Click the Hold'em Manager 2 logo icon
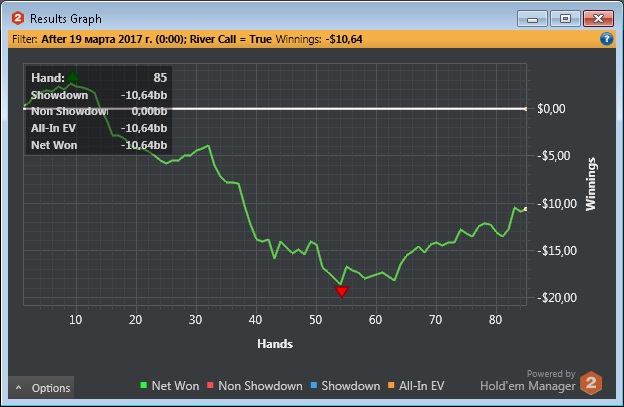Image resolution: width=624 pixels, height=407 pixels. 591,383
